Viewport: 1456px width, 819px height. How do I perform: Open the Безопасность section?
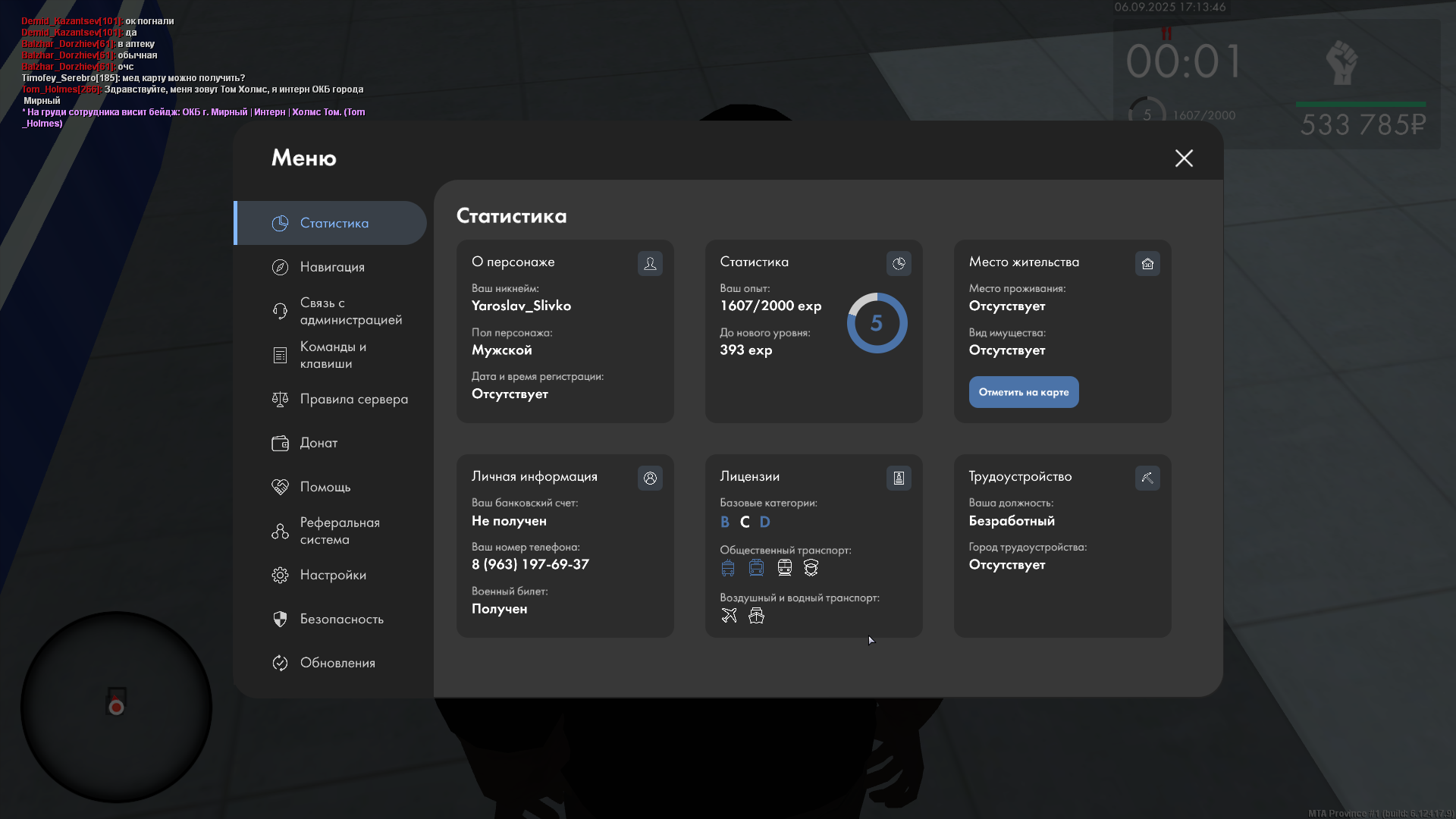(331, 619)
